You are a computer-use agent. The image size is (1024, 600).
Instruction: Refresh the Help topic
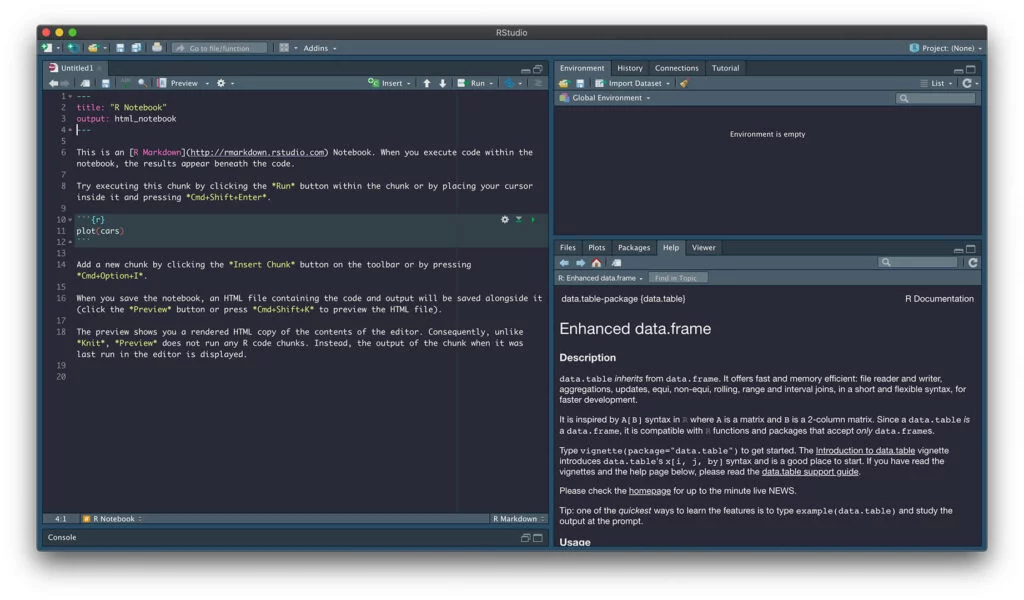click(973, 262)
